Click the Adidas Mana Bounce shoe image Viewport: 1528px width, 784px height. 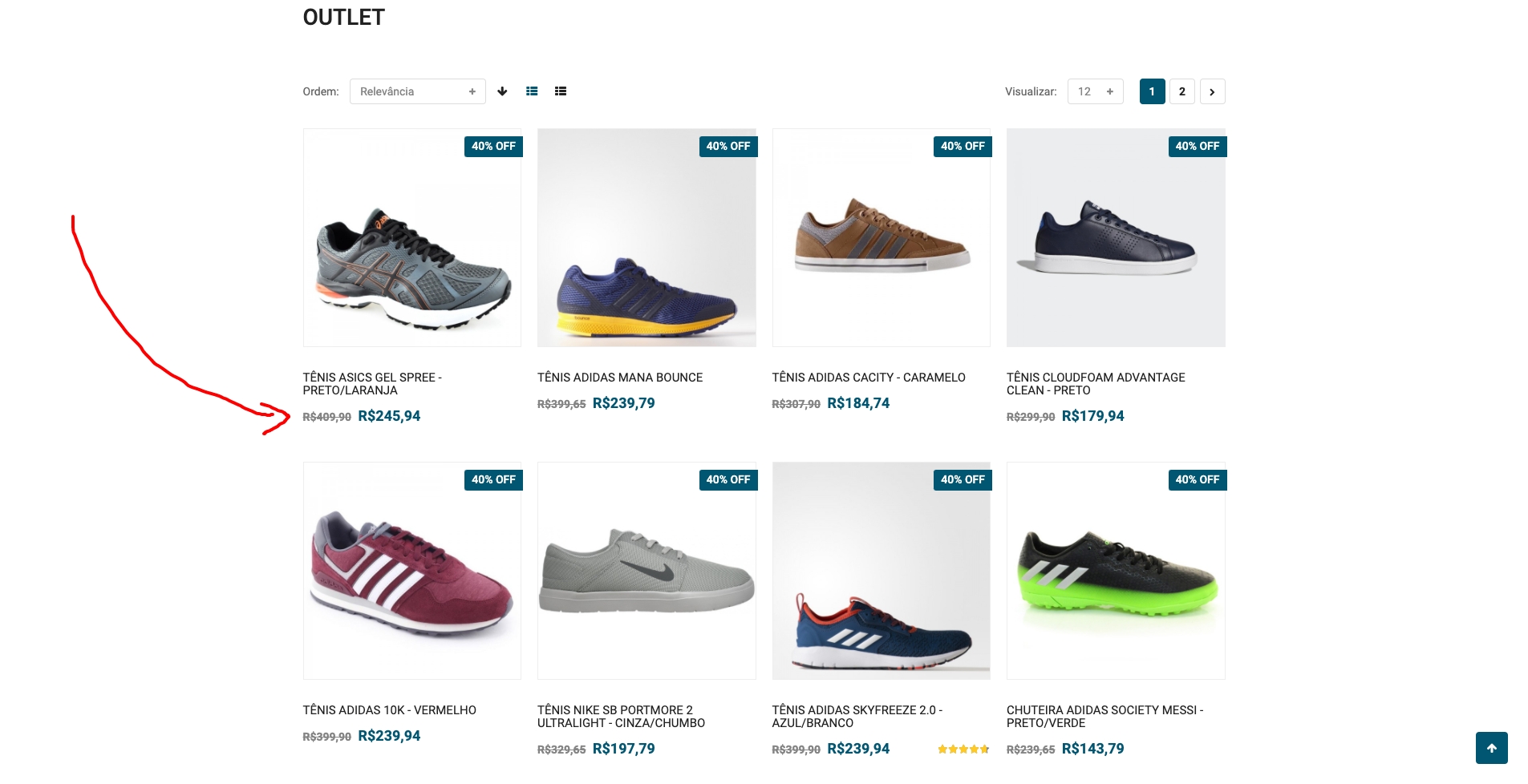(x=646, y=238)
